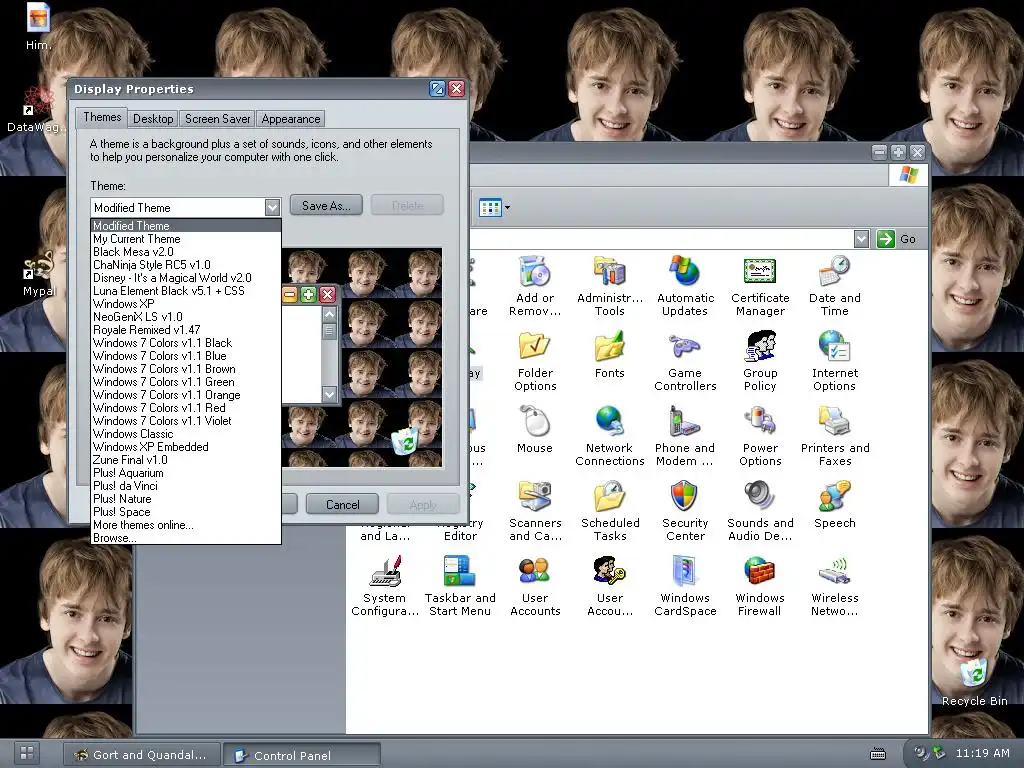Click the Mypal desktop shortcut
The image size is (1024, 768).
(x=39, y=266)
